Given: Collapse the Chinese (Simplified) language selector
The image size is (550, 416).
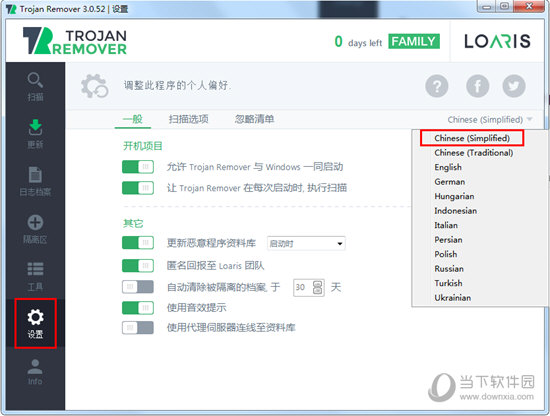Looking at the screenshot, I should click(x=490, y=120).
